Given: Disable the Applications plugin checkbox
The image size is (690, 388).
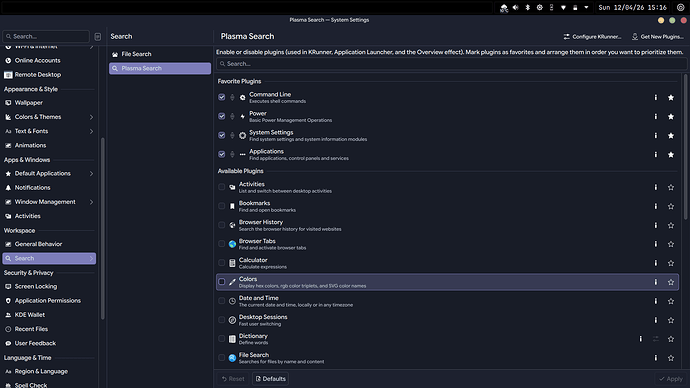Looking at the screenshot, I should (x=221, y=154).
